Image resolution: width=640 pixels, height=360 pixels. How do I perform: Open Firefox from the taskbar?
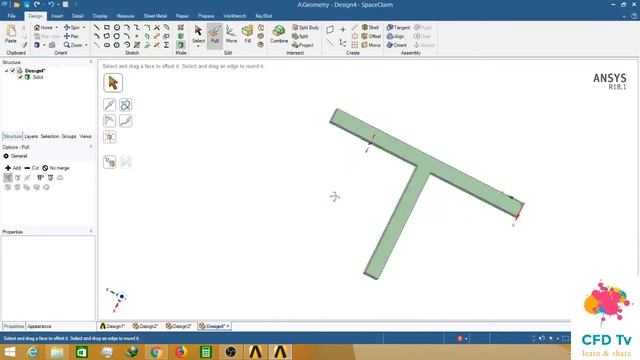(181, 352)
